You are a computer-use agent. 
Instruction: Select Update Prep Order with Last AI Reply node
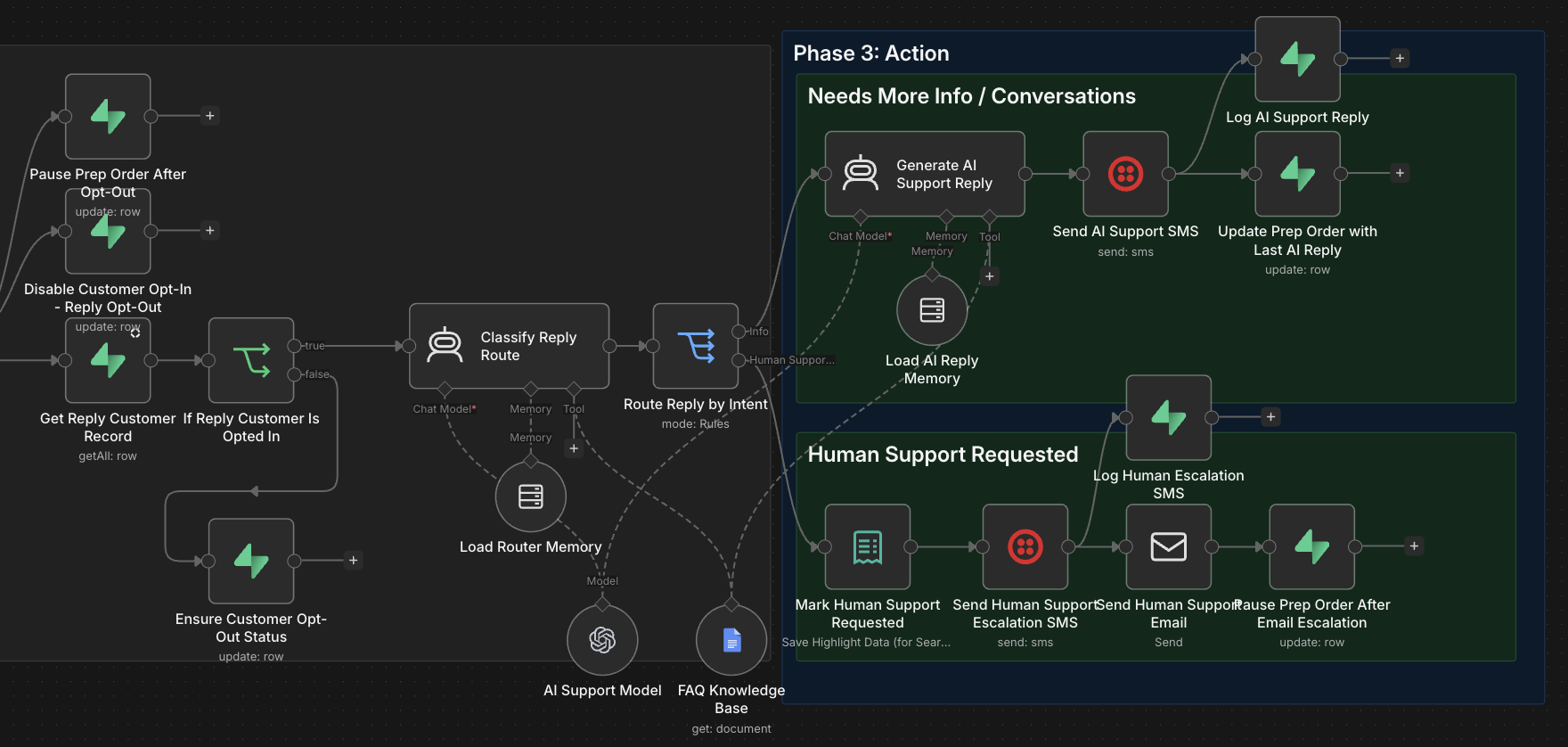click(1297, 174)
